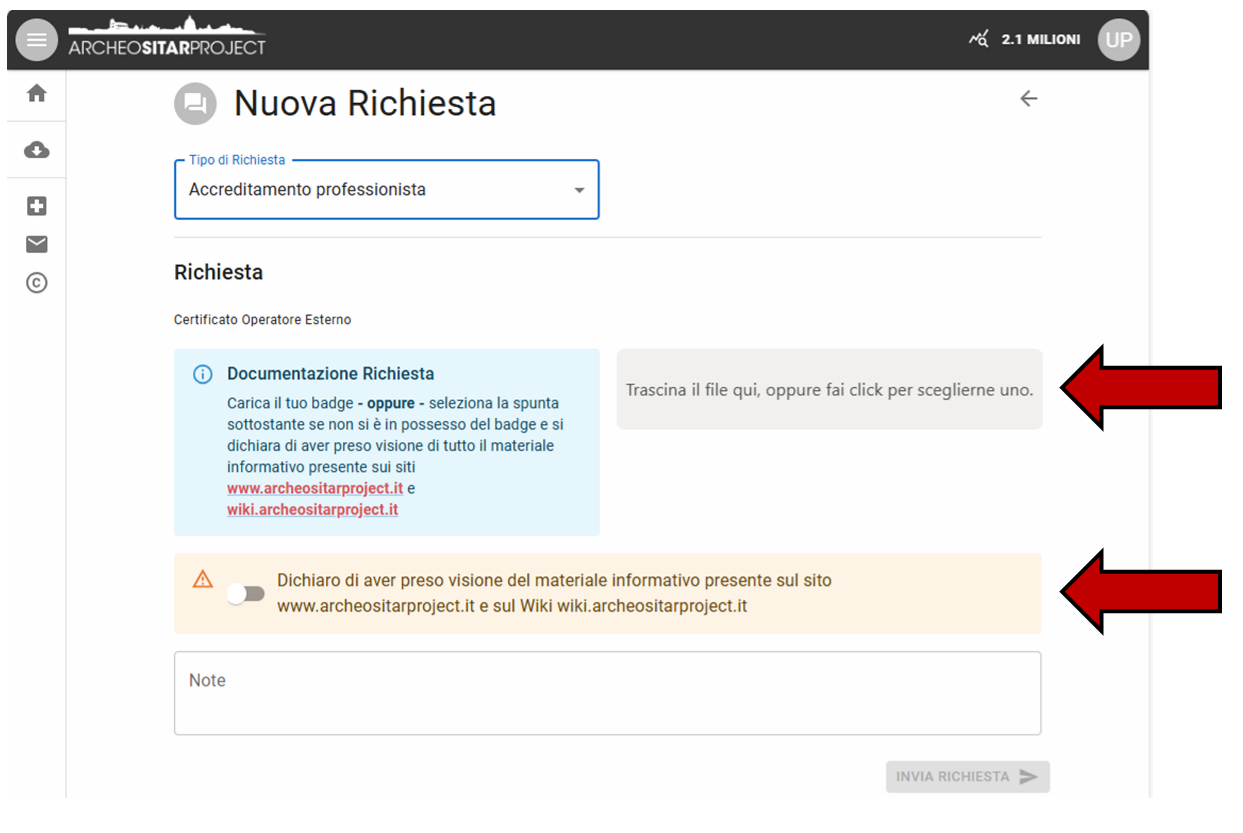Open the www.archeositarproject.it link

pyautogui.click(x=315, y=489)
